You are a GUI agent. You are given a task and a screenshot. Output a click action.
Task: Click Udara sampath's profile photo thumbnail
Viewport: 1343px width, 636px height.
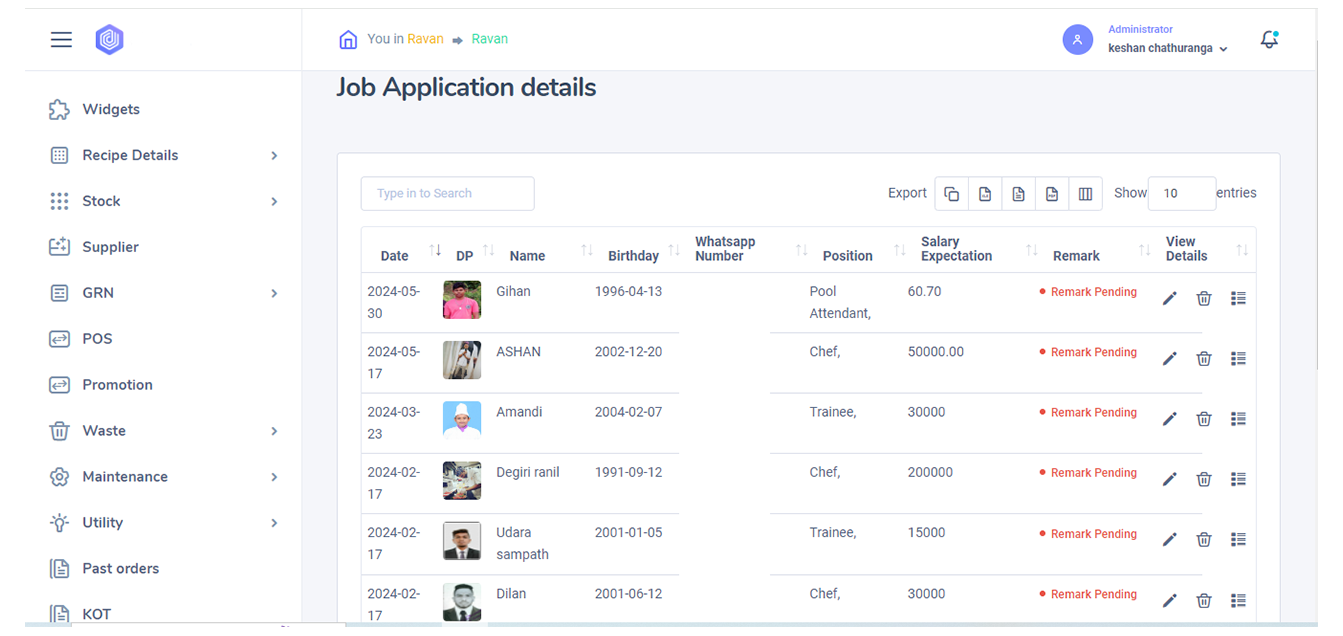click(x=462, y=541)
